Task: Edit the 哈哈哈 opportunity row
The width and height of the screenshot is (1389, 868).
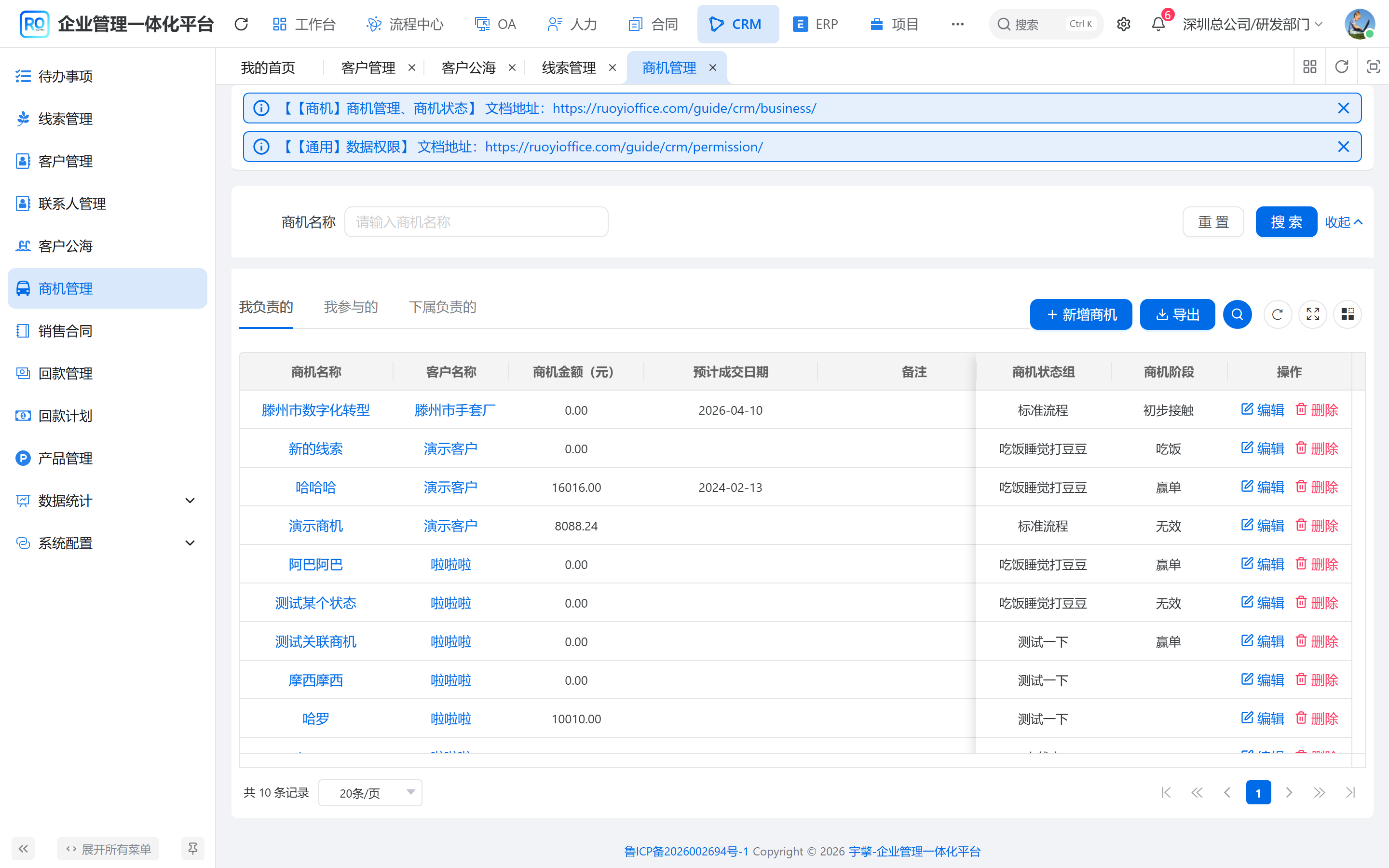Action: [1262, 487]
